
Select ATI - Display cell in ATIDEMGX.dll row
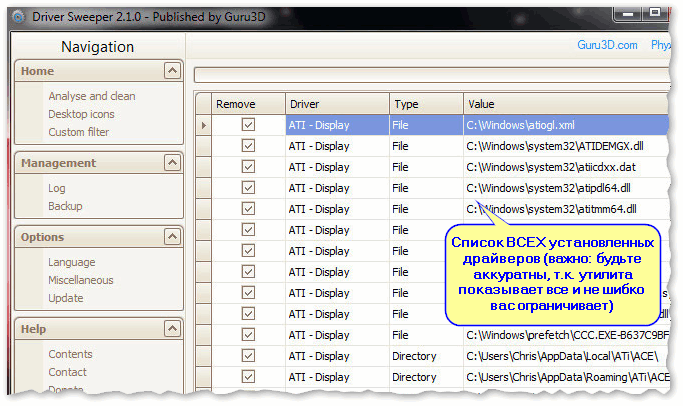tap(338, 146)
